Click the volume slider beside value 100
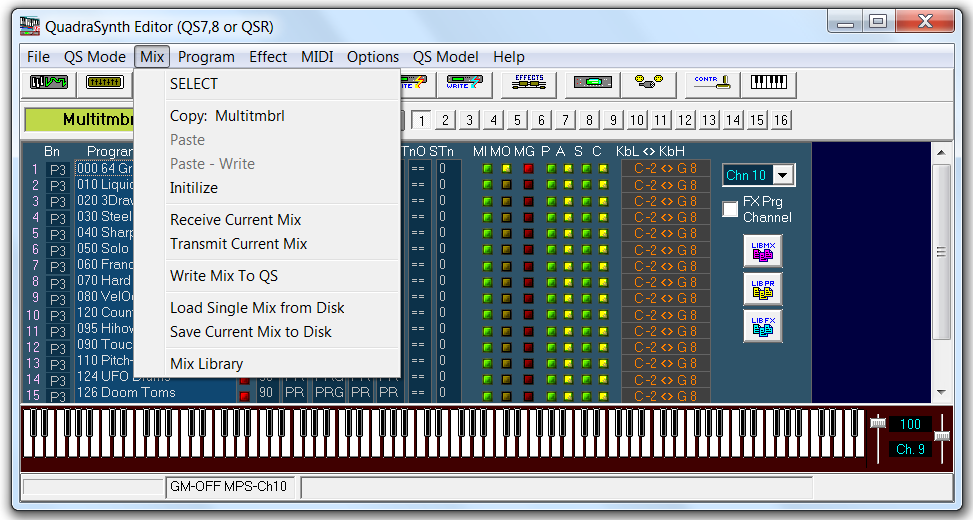 point(878,425)
